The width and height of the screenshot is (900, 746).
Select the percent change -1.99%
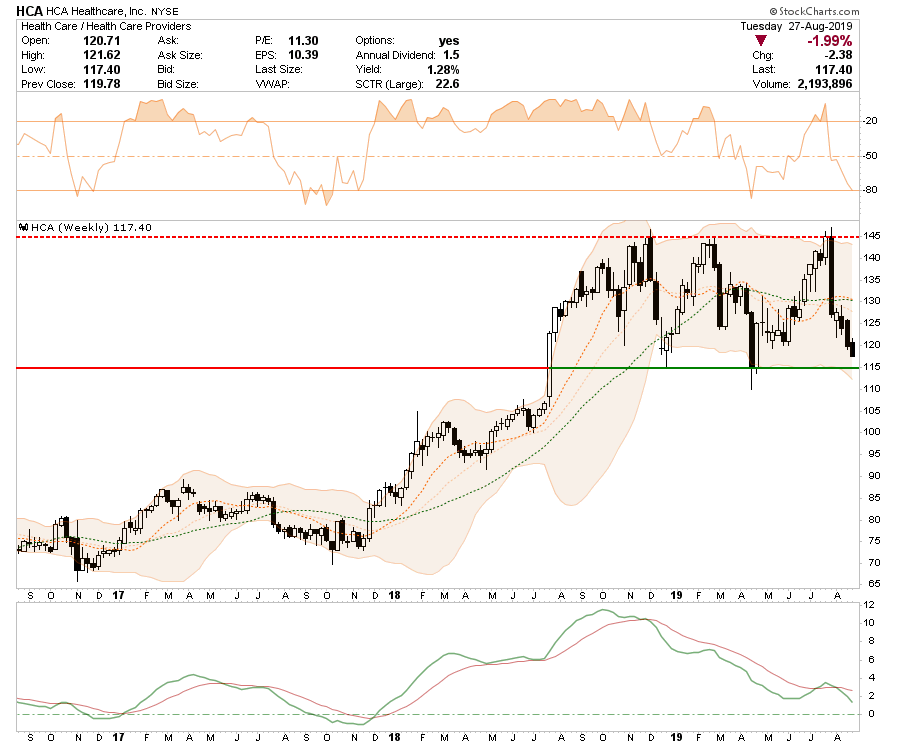coord(829,41)
